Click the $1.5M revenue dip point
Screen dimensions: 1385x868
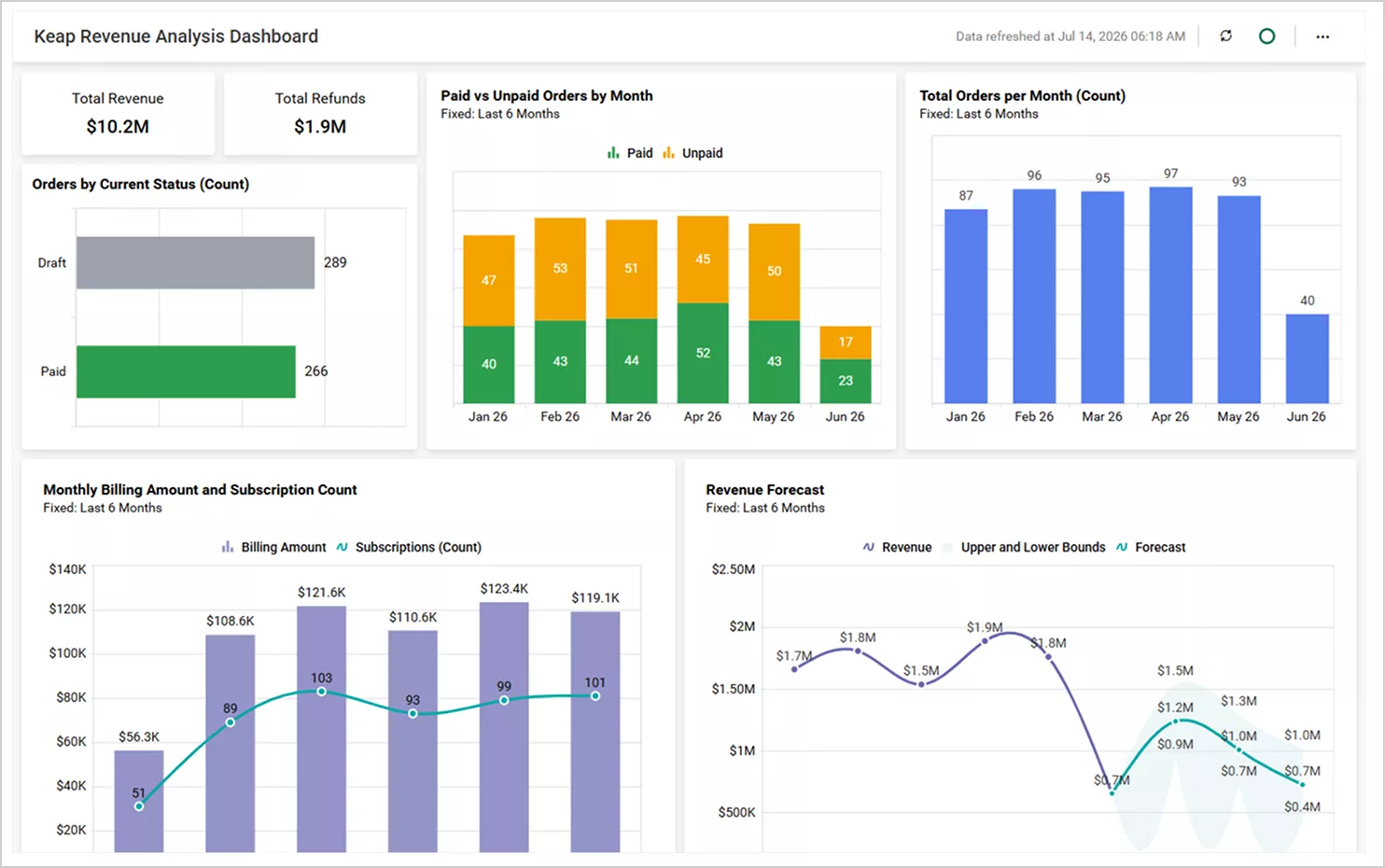point(921,684)
